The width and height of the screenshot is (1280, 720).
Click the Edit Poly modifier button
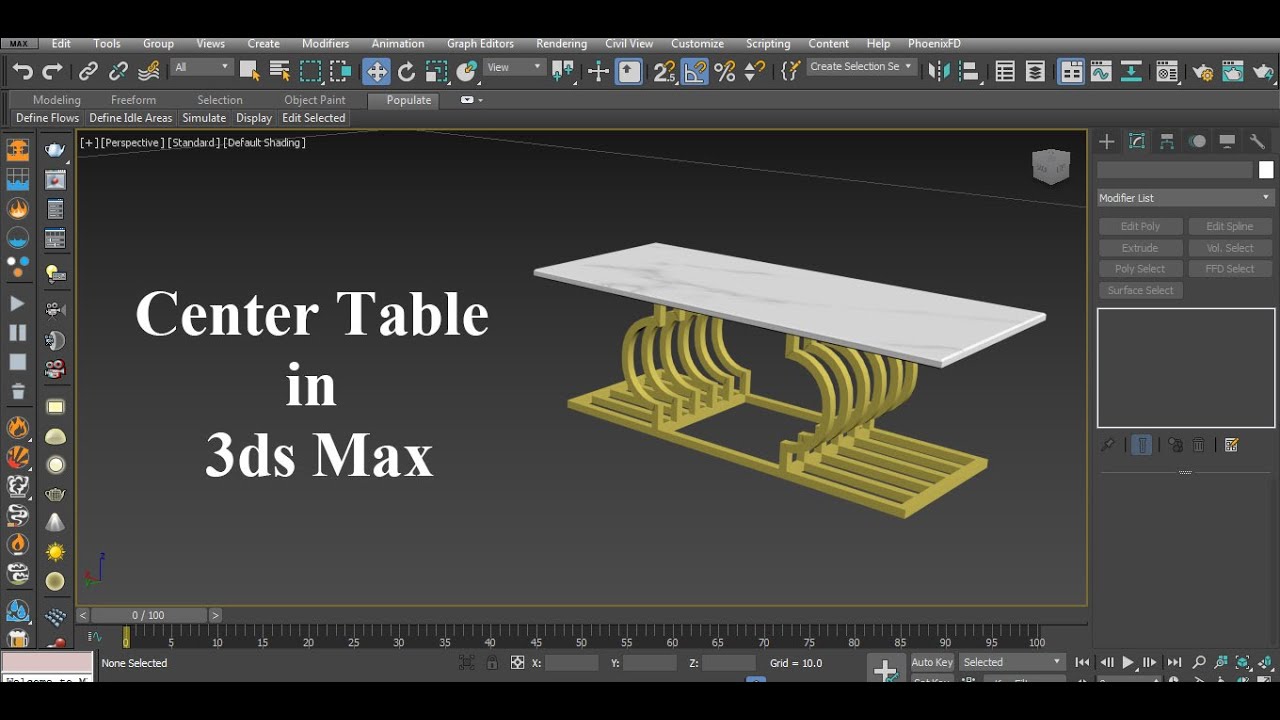pos(1140,227)
